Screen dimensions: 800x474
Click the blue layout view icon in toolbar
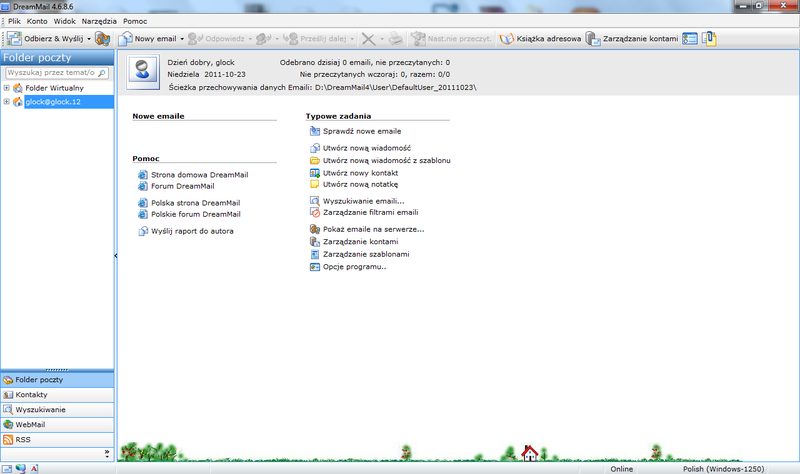click(690, 39)
